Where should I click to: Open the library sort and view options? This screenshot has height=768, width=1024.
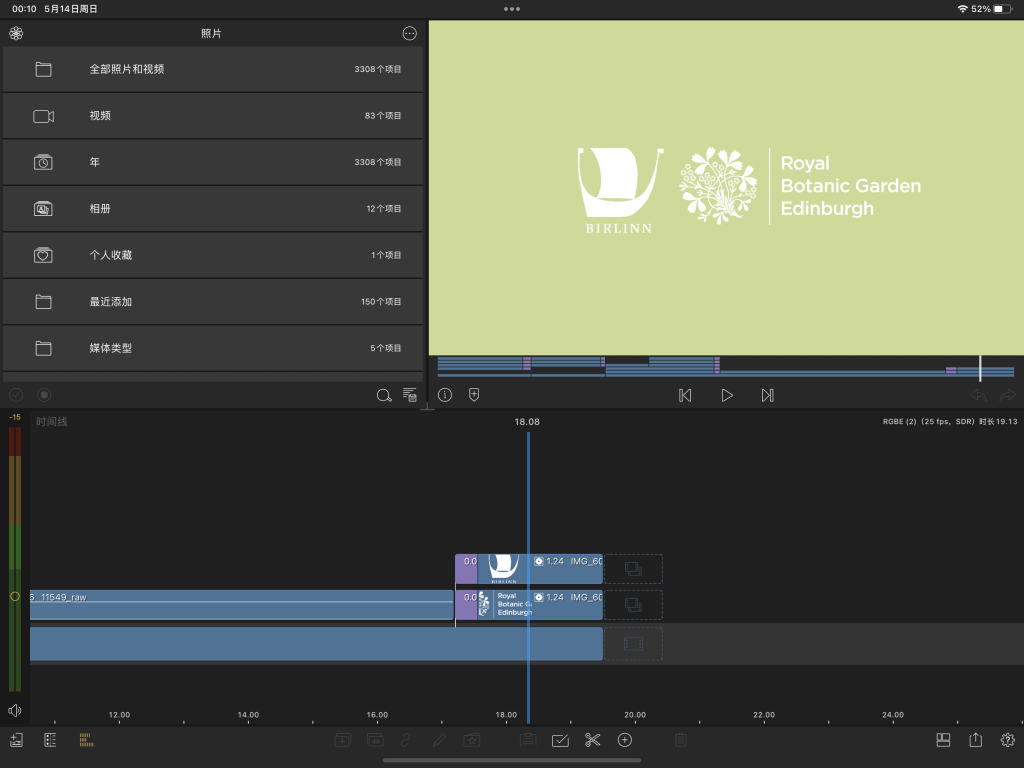coord(409,394)
